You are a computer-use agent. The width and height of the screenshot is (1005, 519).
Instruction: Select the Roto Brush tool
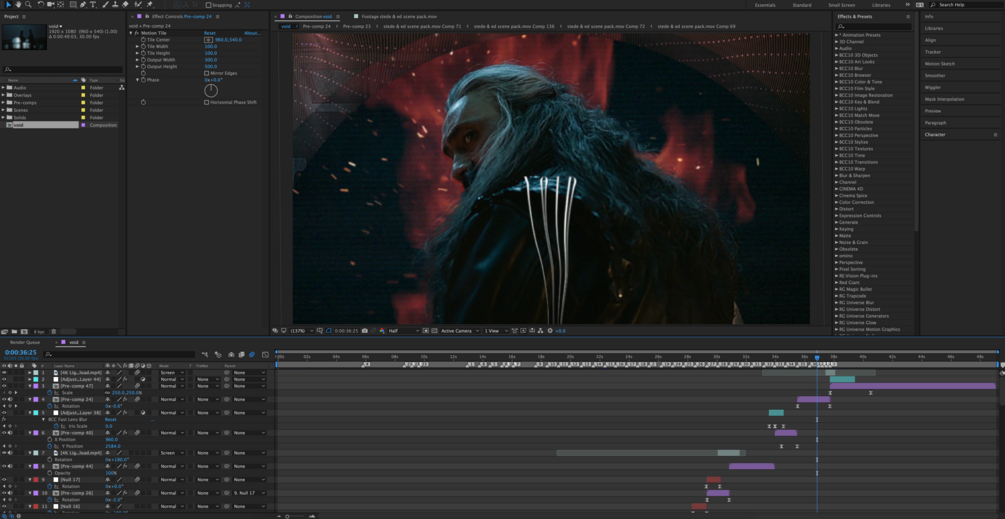(x=138, y=4)
